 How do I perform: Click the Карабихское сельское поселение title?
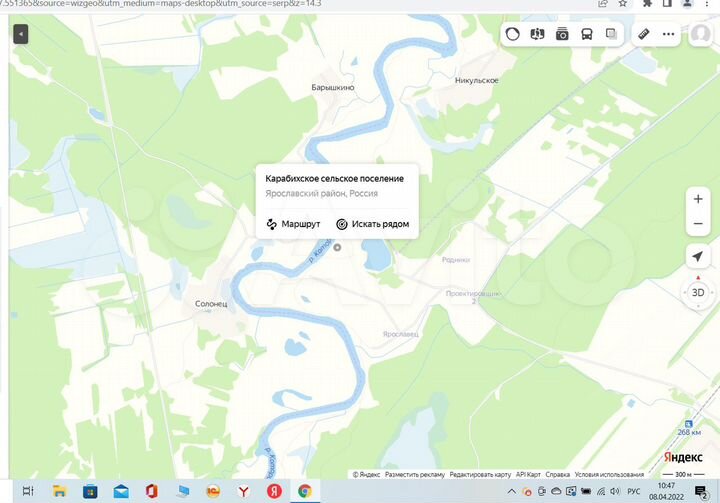click(x=334, y=179)
